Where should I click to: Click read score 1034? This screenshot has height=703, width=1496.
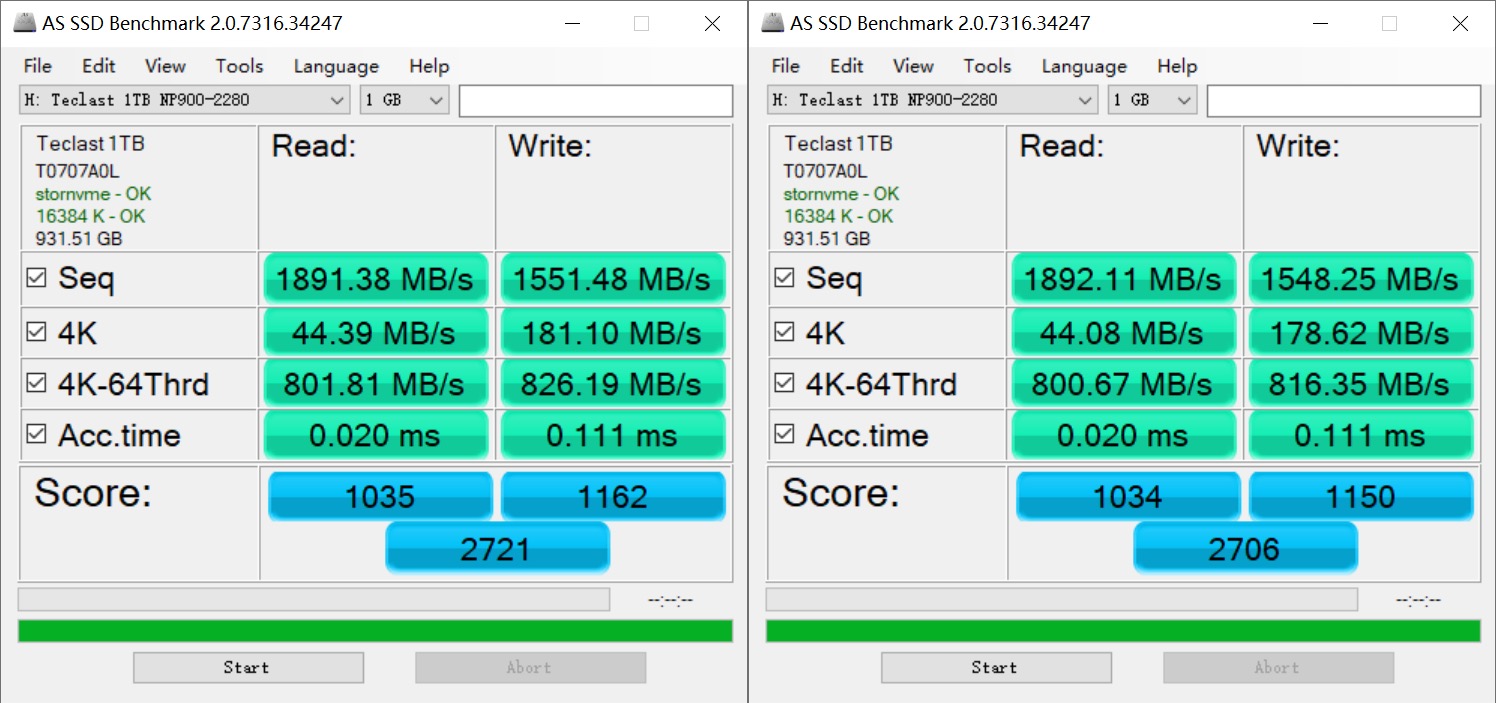pos(1128,496)
